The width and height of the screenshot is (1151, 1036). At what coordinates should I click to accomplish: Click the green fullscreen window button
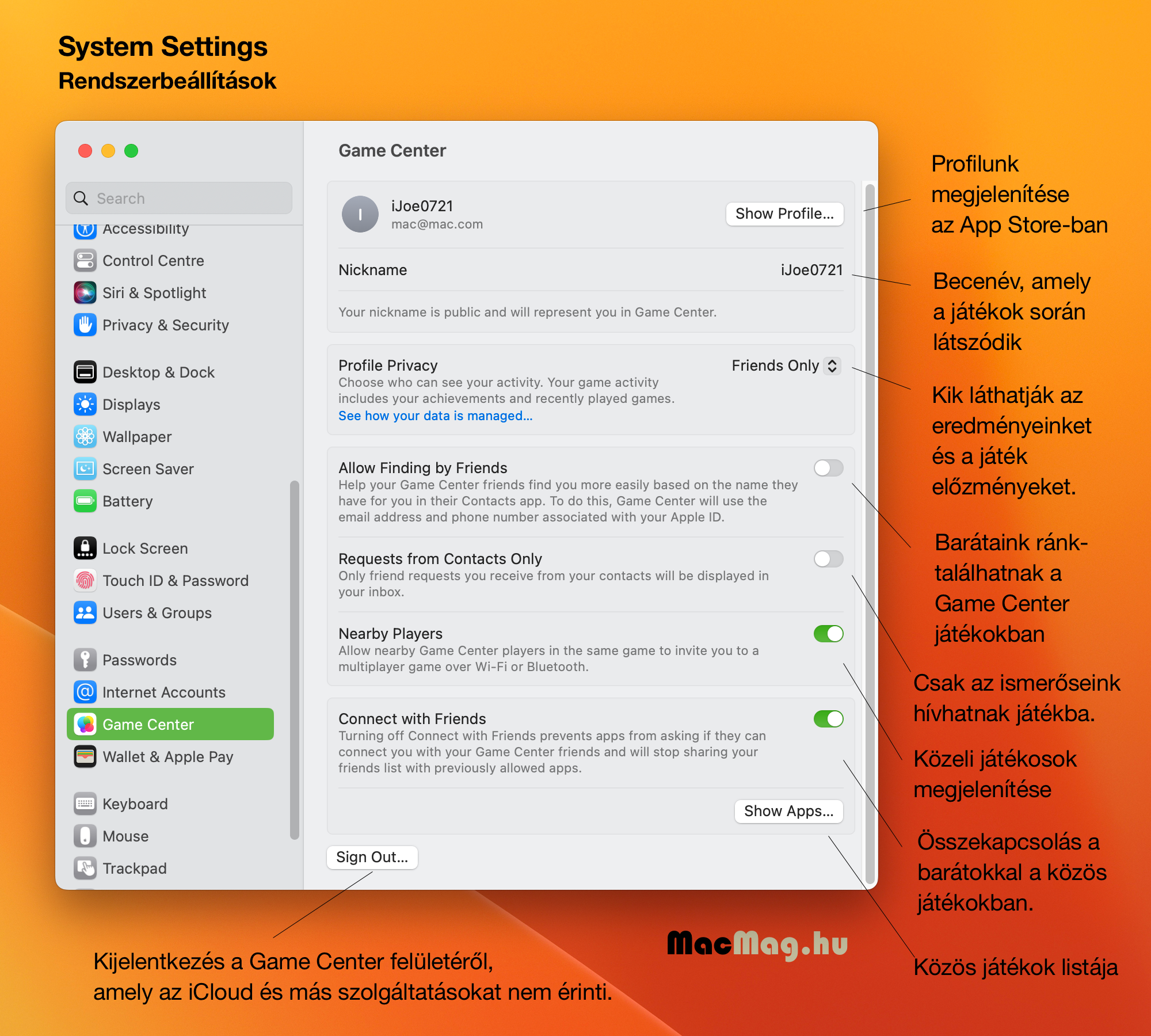click(x=131, y=151)
